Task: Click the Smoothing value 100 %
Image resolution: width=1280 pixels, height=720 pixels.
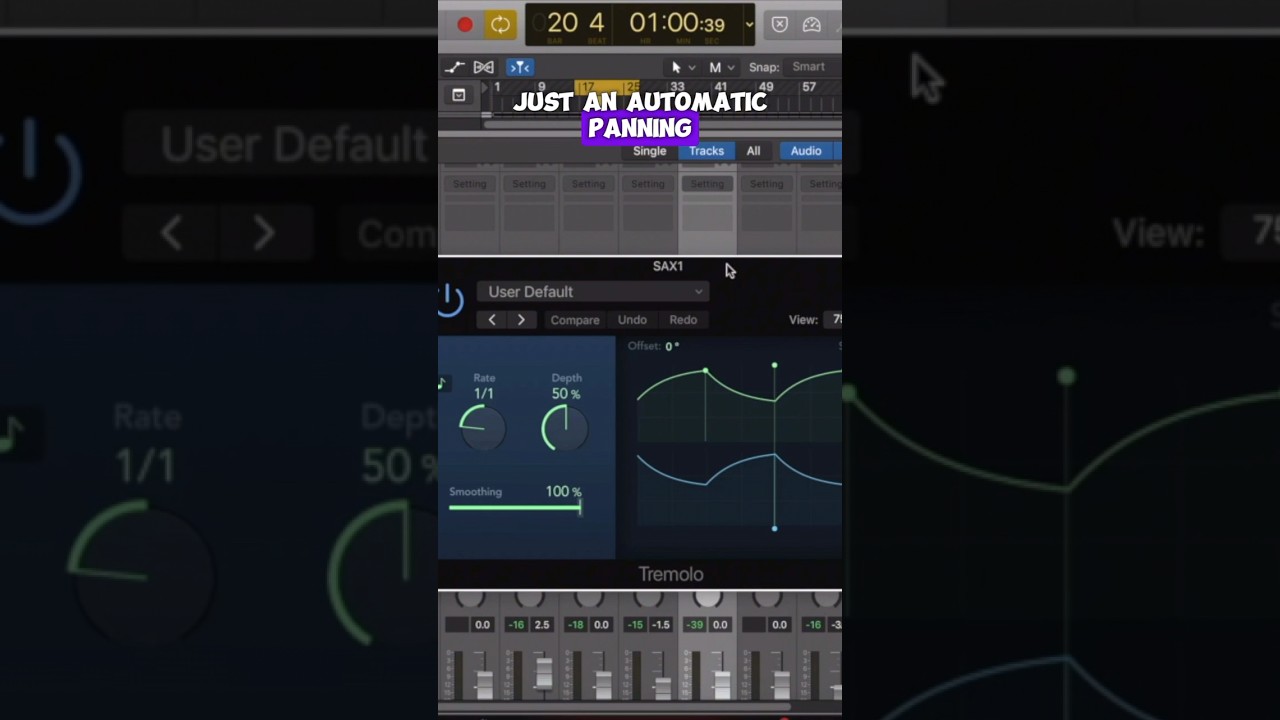Action: 564,492
